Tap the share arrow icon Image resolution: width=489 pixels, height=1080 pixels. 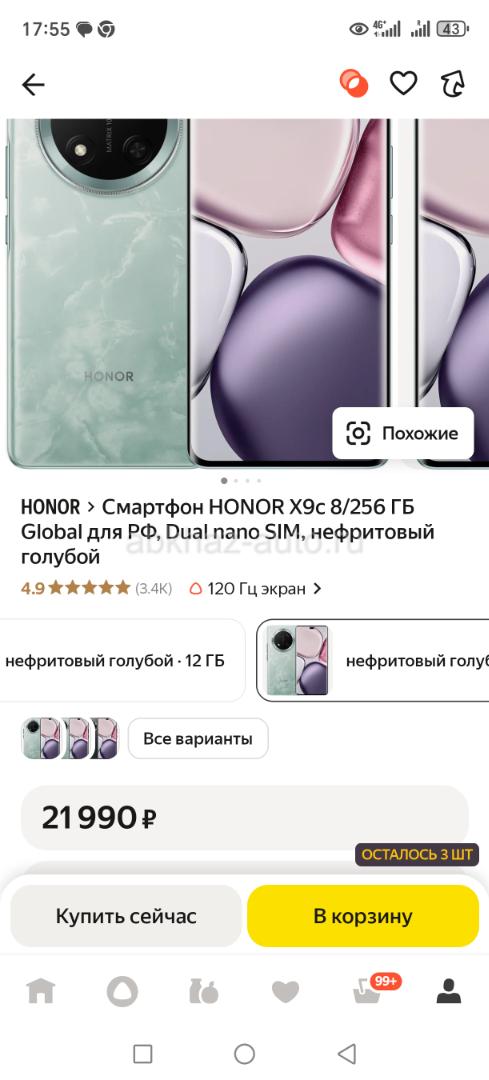tap(453, 85)
